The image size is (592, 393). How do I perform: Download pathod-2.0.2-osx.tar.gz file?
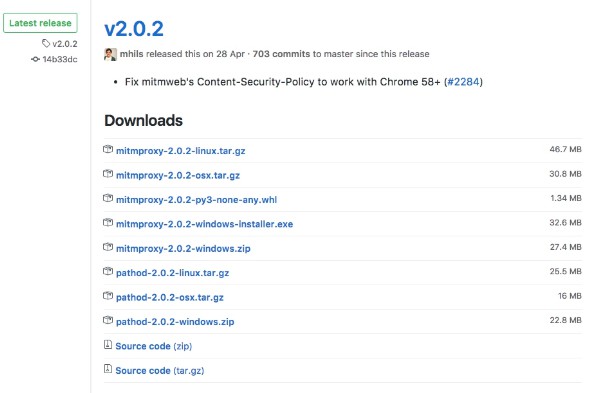click(170, 297)
